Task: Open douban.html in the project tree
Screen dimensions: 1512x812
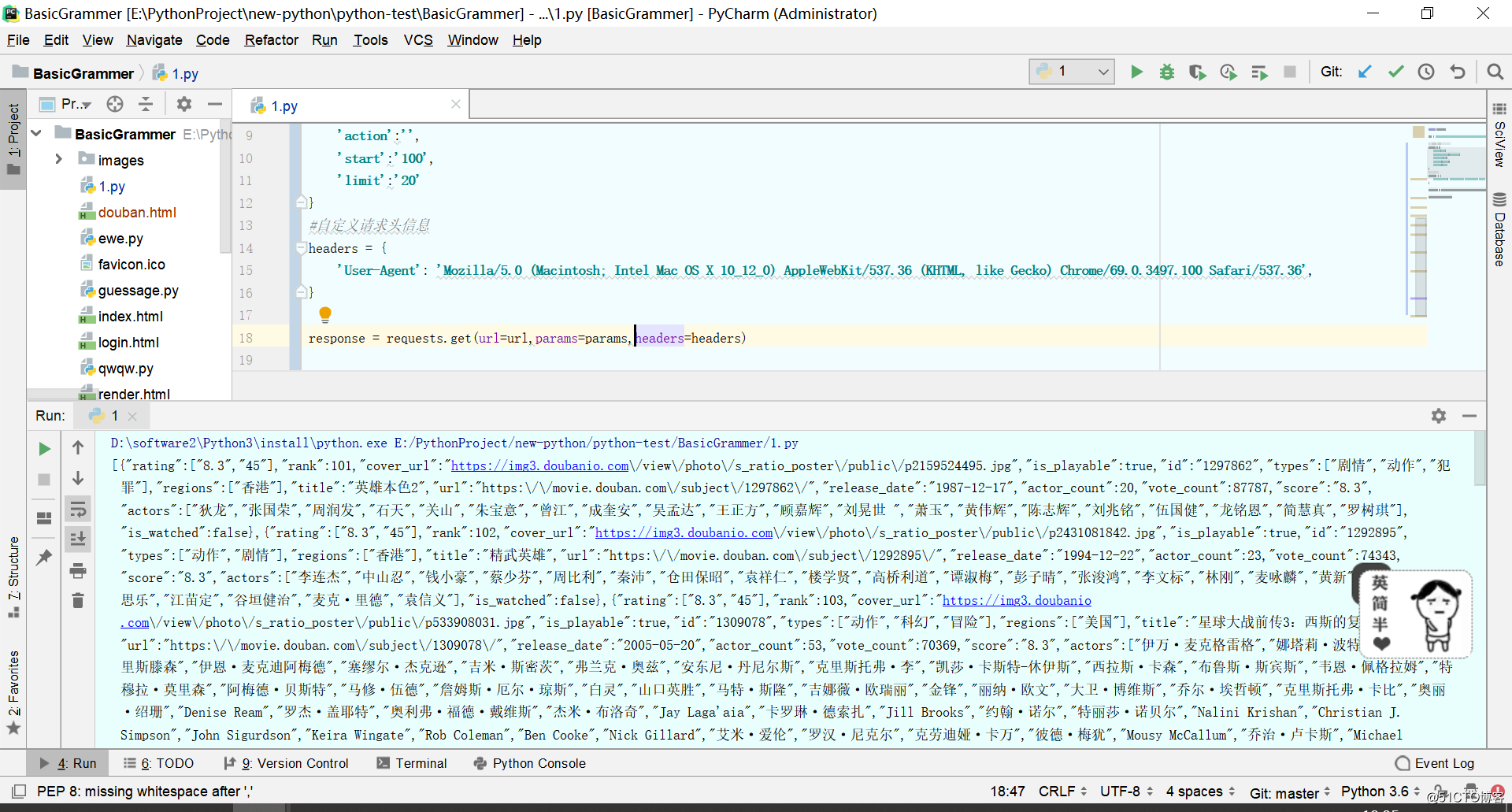Action: coord(137,212)
